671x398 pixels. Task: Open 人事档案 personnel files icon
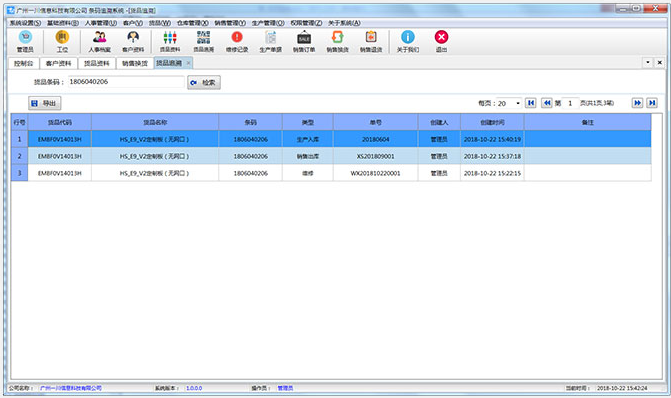pyautogui.click(x=99, y=42)
